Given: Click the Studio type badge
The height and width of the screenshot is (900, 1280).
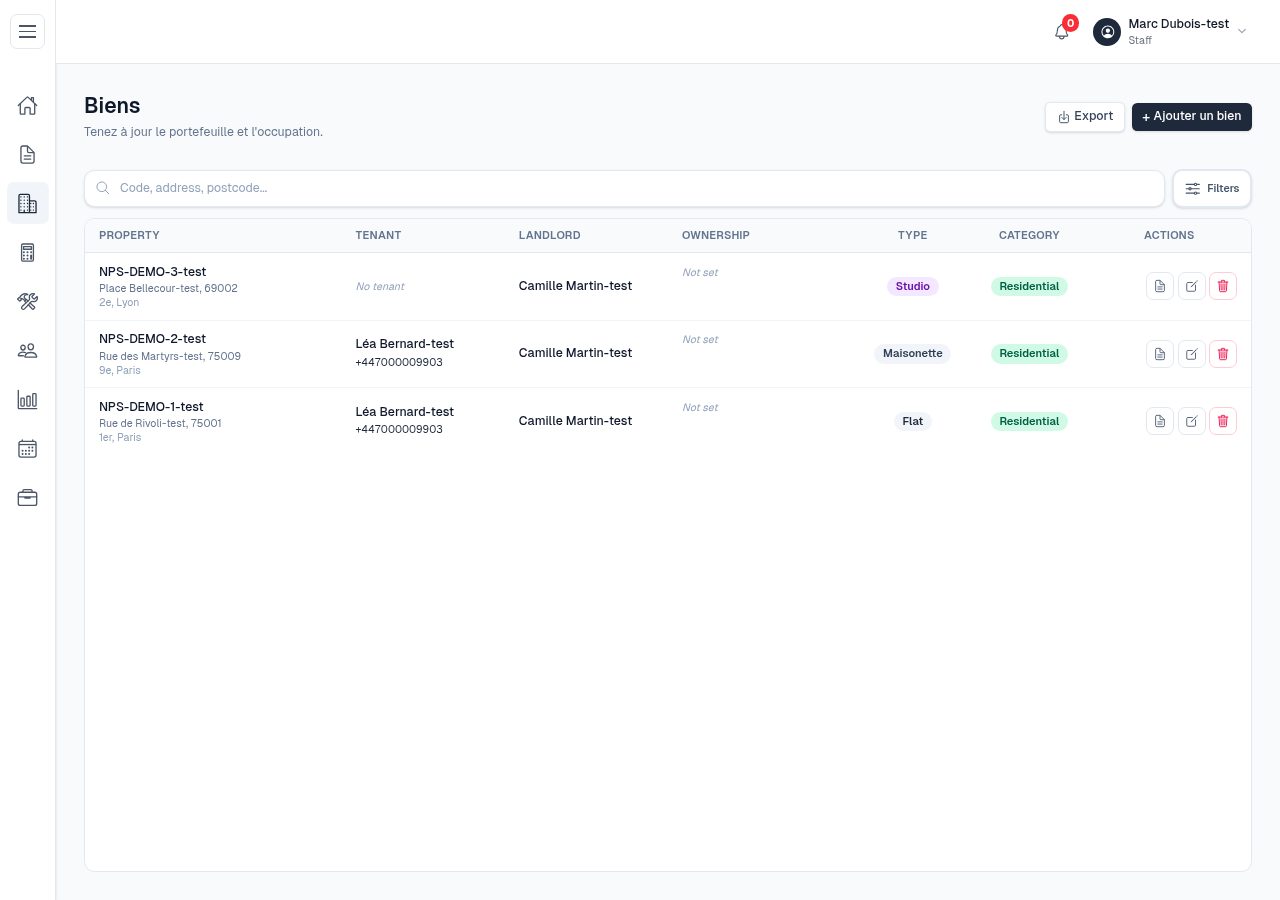Looking at the screenshot, I should tap(913, 286).
